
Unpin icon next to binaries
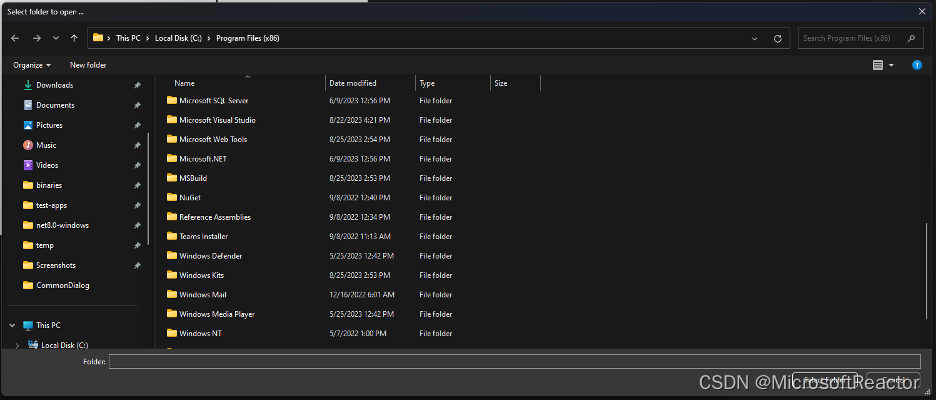[x=137, y=185]
